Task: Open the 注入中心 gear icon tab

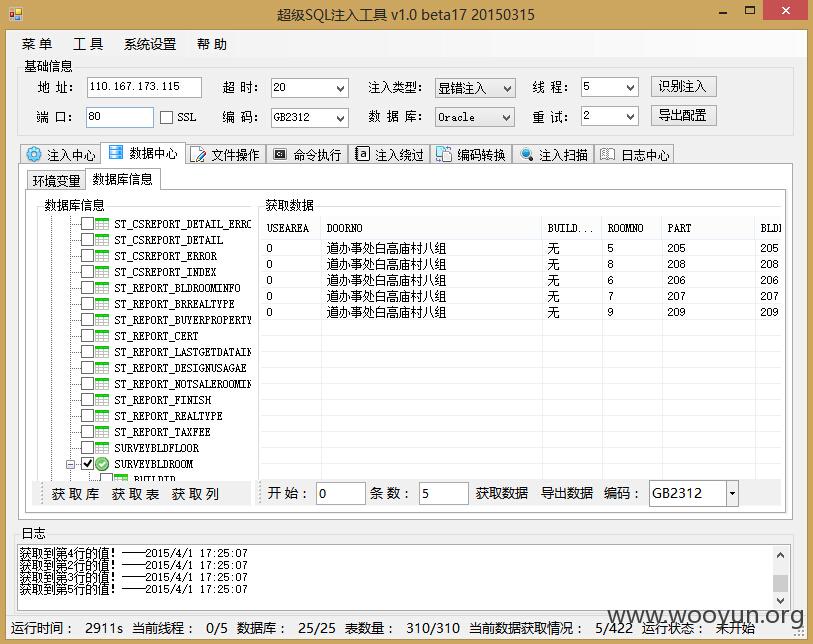Action: click(34, 155)
